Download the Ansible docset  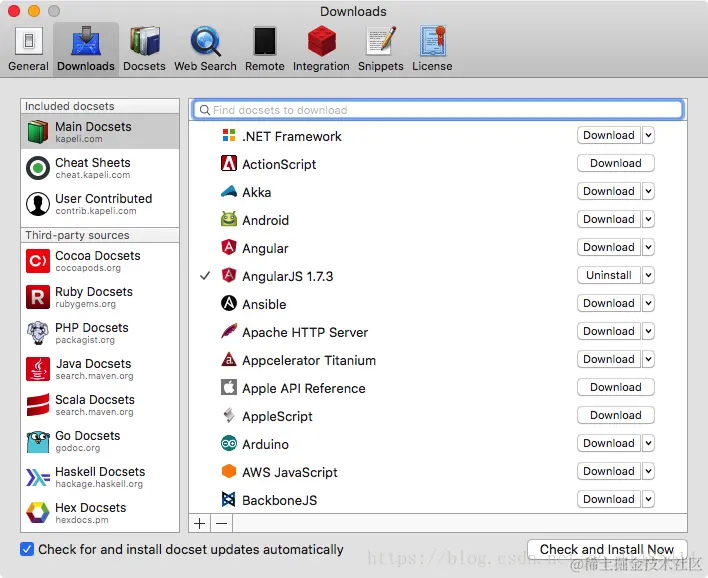coord(609,303)
